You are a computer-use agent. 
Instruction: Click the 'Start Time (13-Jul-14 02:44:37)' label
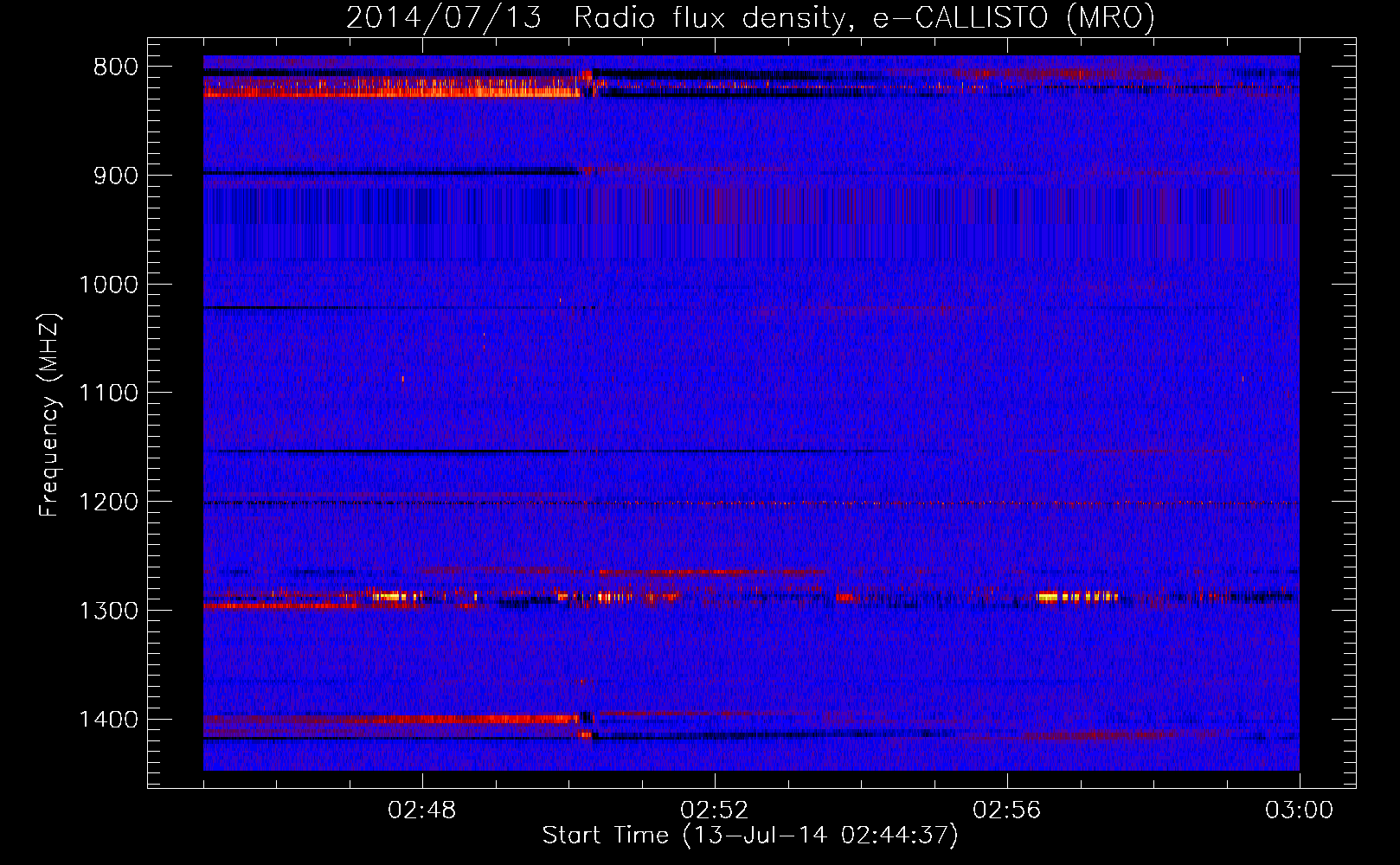(x=750, y=836)
